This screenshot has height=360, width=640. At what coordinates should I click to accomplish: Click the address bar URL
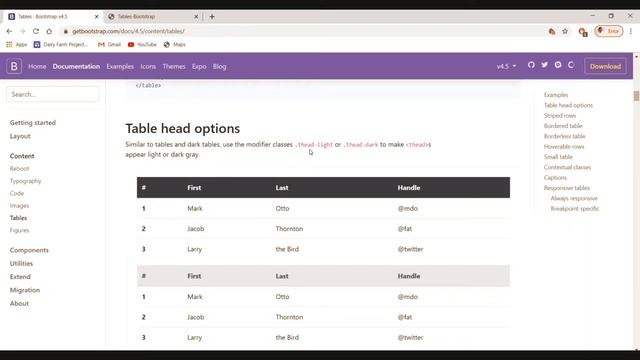pyautogui.click(x=128, y=31)
